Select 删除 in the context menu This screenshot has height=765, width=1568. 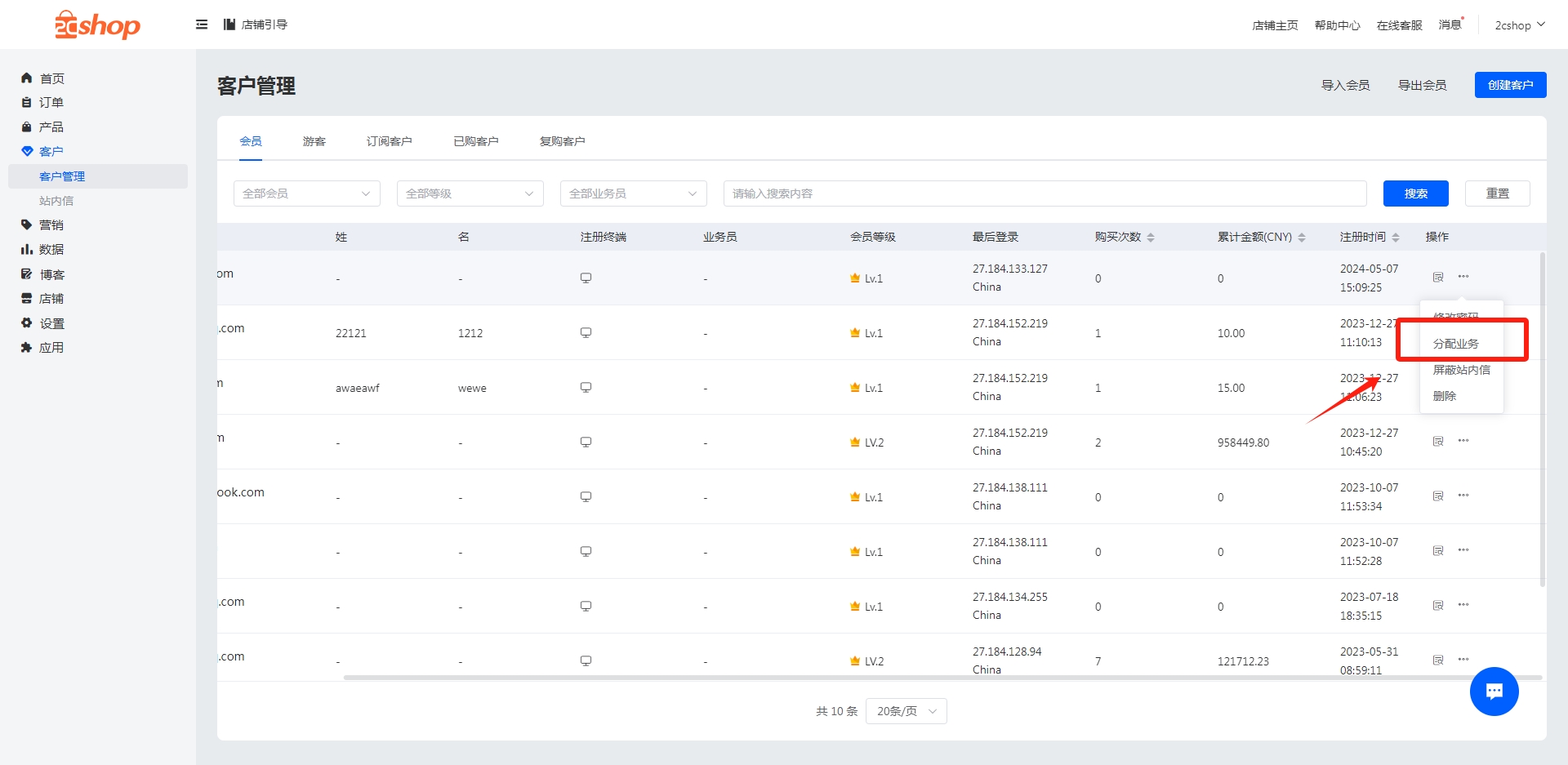(x=1445, y=396)
